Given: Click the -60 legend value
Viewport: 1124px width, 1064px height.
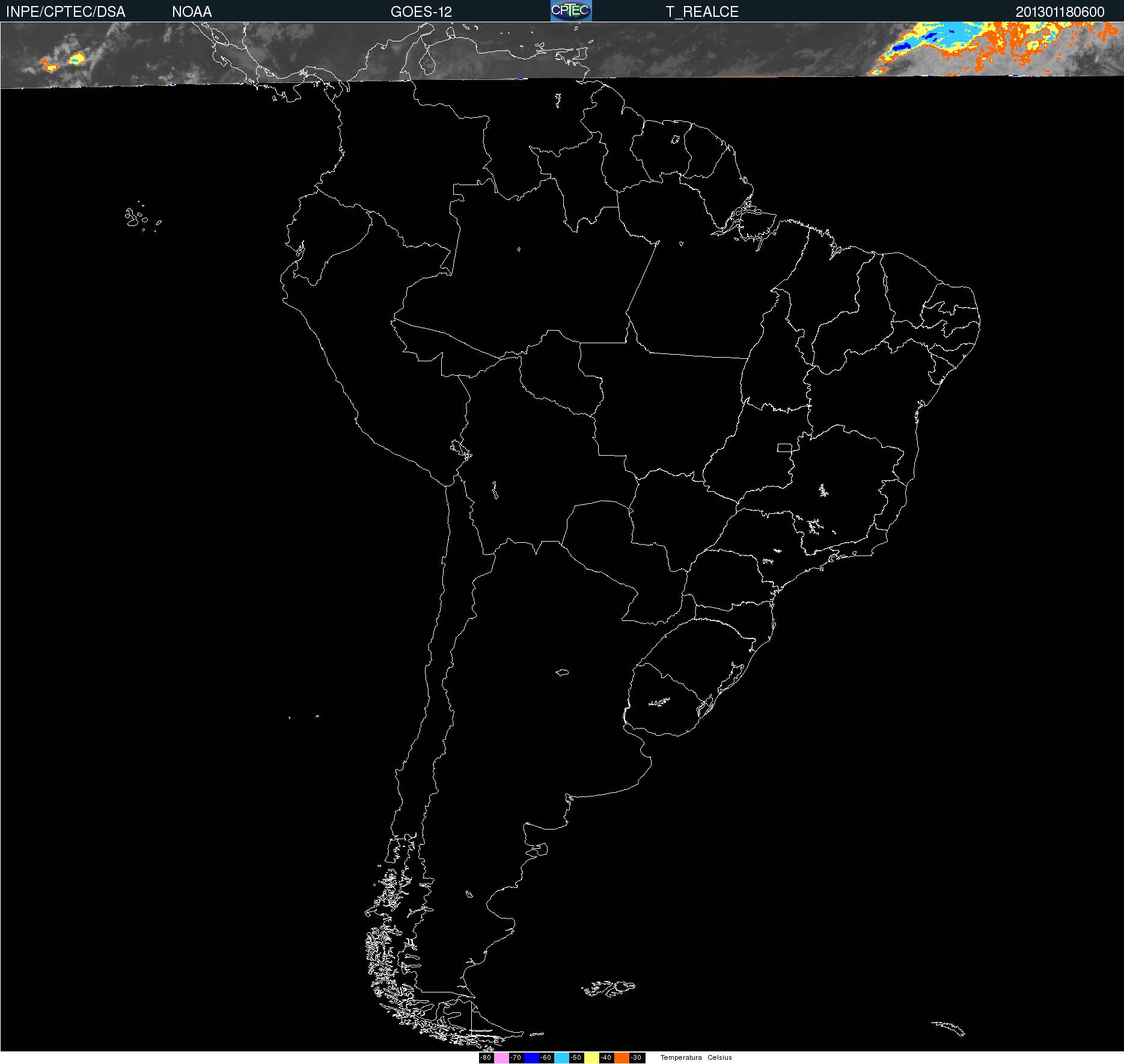Looking at the screenshot, I should pos(546,1058).
